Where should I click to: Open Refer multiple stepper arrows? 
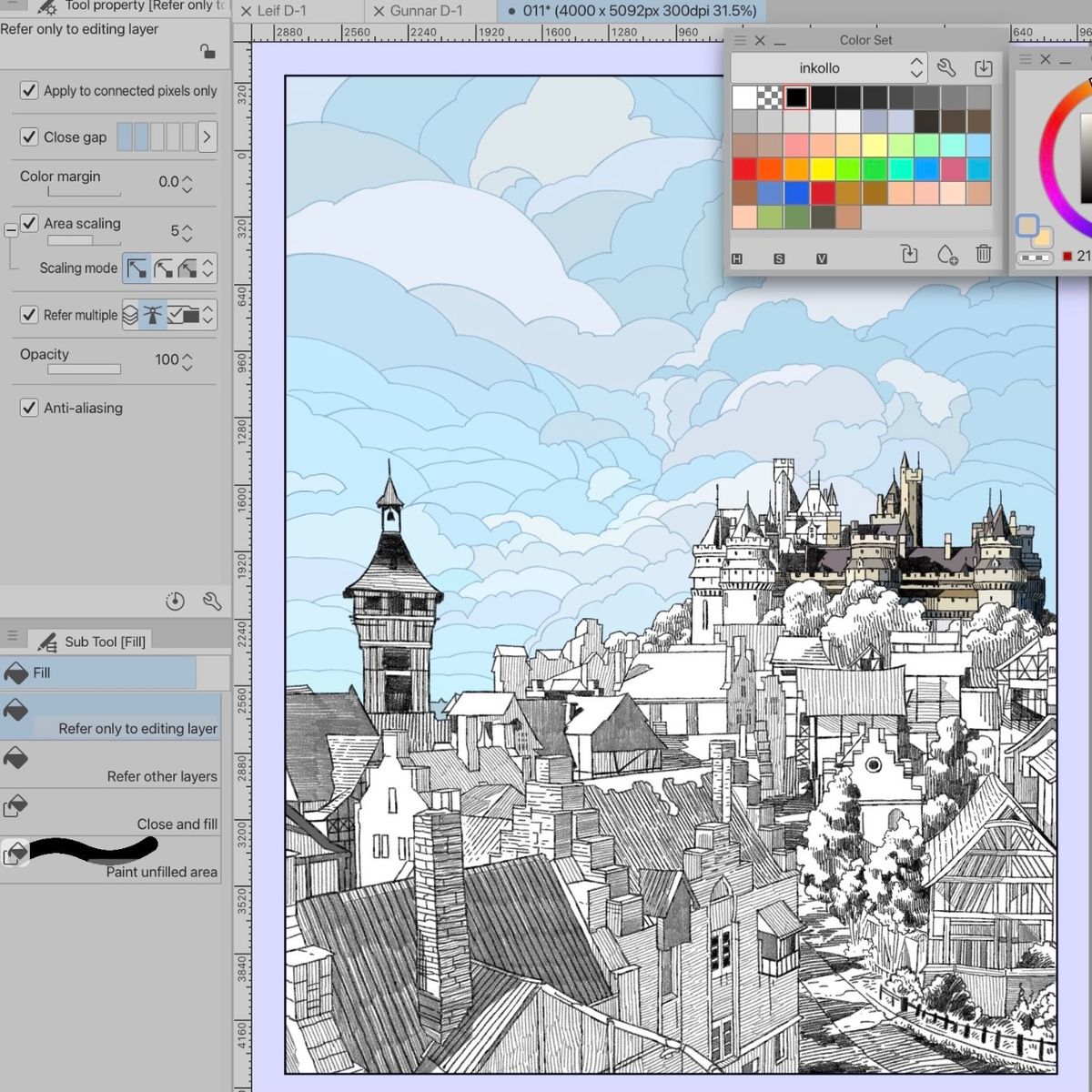(x=208, y=315)
